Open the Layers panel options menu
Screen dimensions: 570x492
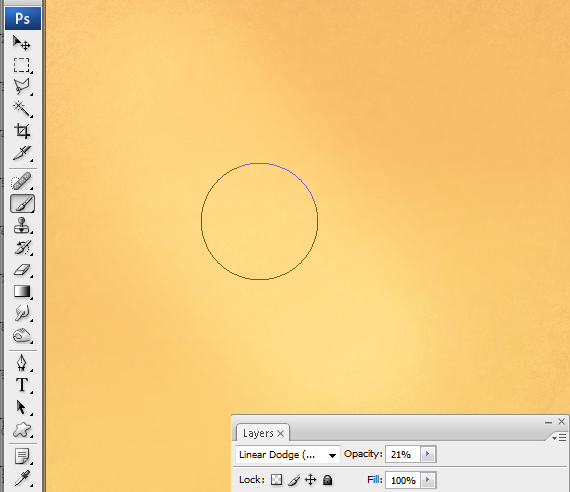coord(559,437)
